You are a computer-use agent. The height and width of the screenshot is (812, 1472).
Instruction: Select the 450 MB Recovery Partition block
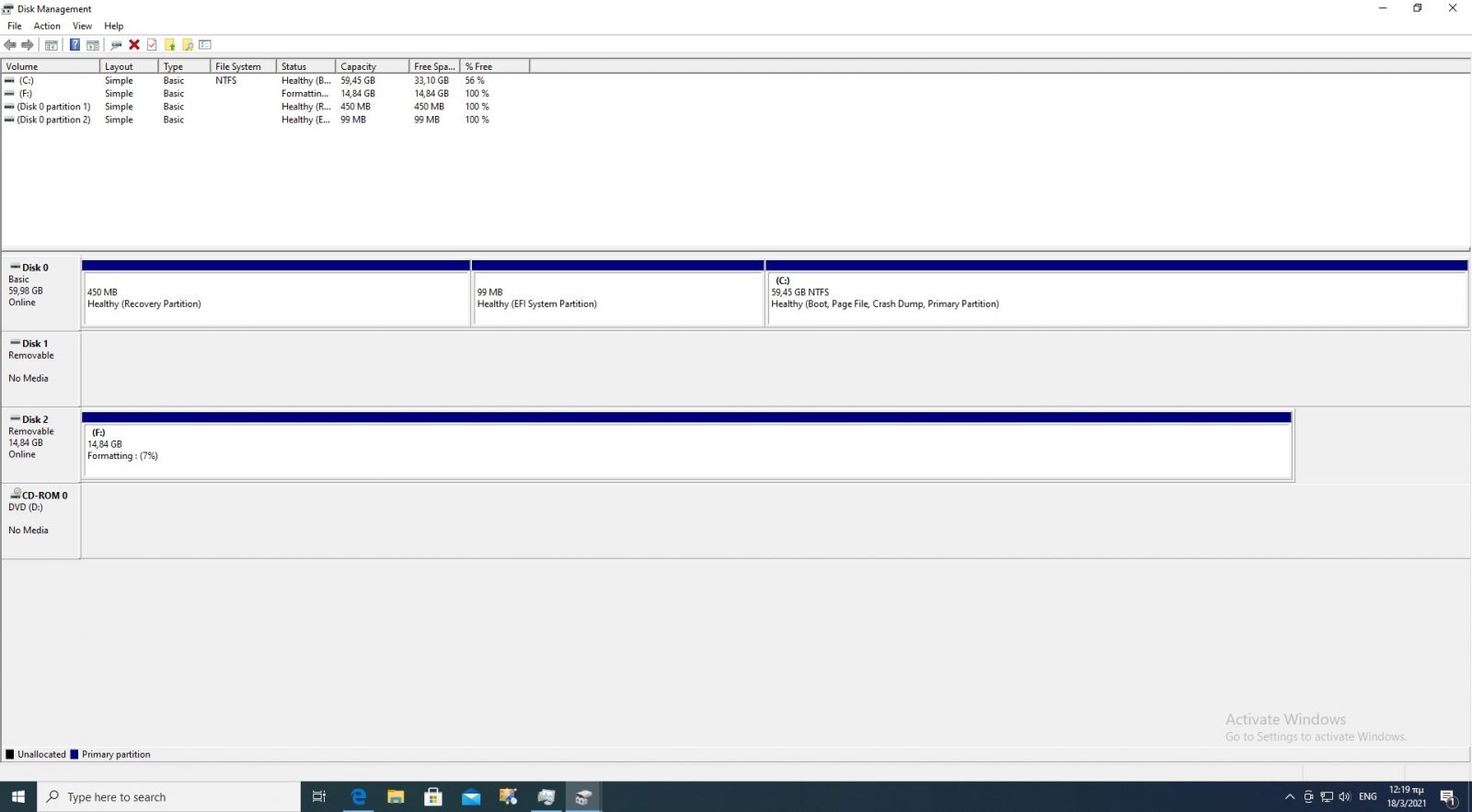[276, 299]
